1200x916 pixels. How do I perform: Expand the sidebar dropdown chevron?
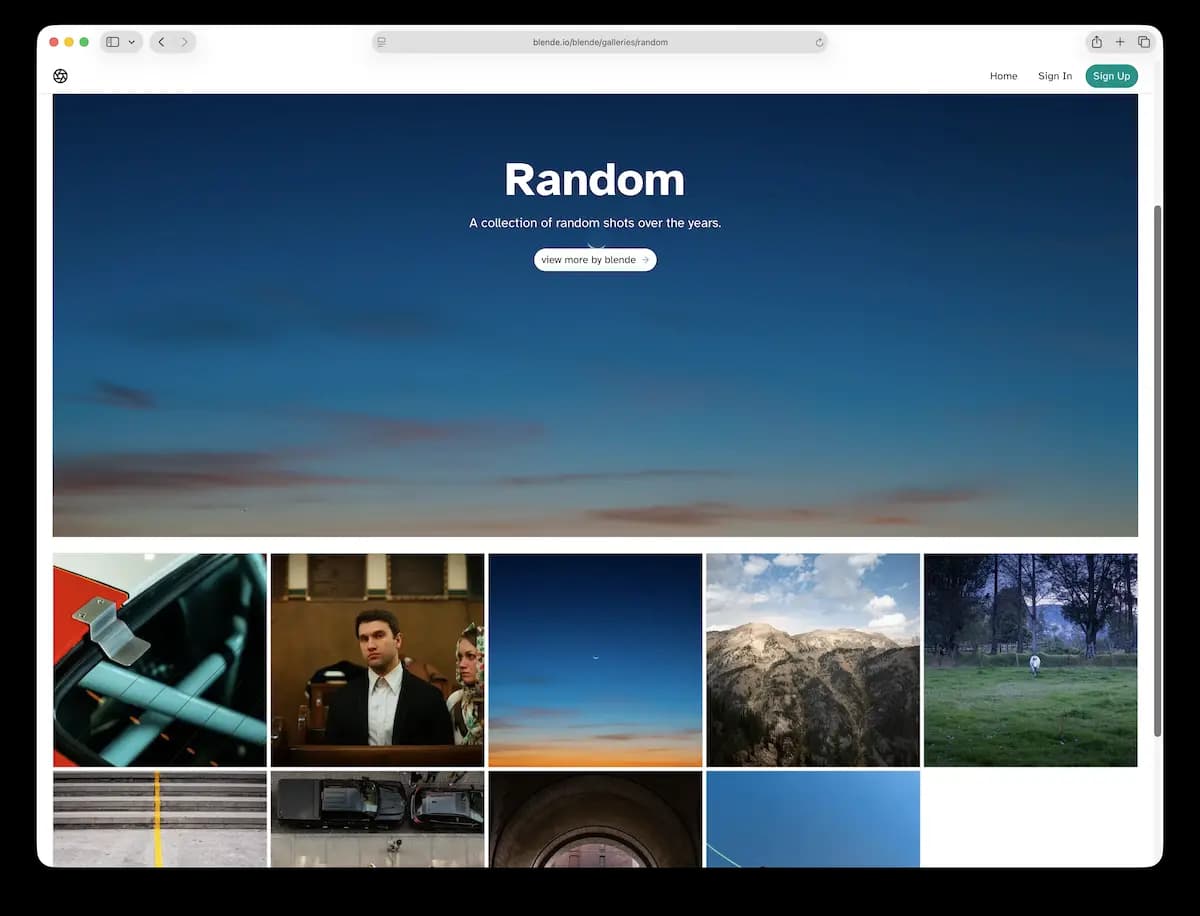tap(131, 42)
